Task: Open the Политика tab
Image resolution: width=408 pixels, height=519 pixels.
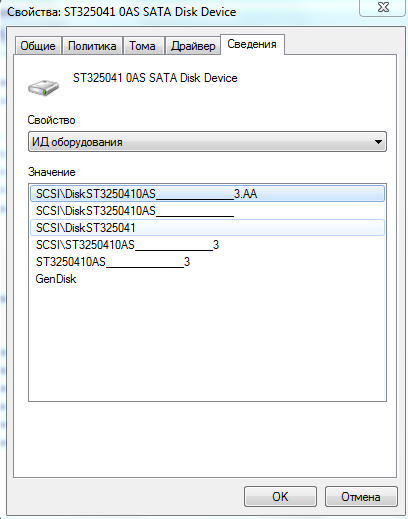Action: (92, 46)
